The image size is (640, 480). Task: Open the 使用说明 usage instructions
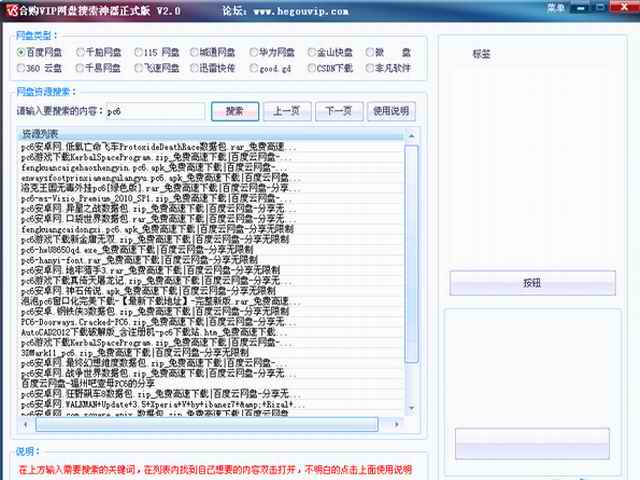coord(391,111)
